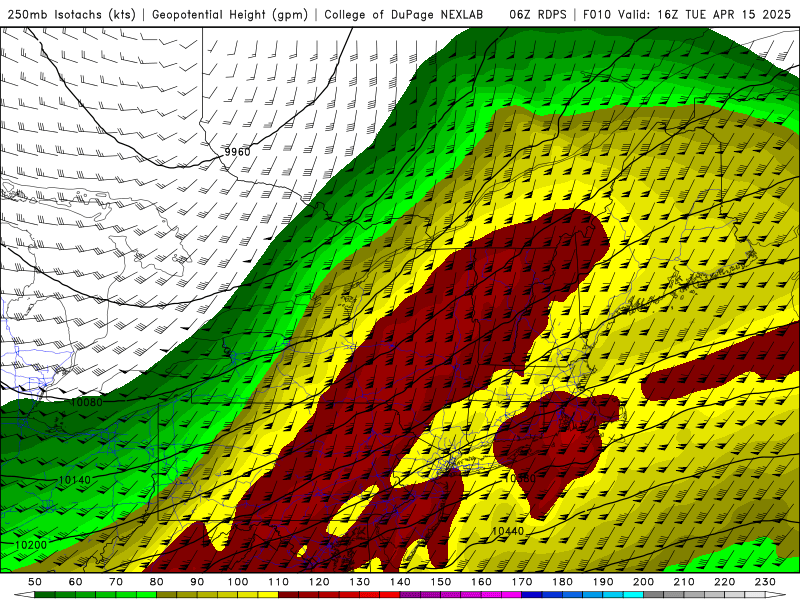
Task: Click the 9960 height contour label
Action: tap(238, 152)
